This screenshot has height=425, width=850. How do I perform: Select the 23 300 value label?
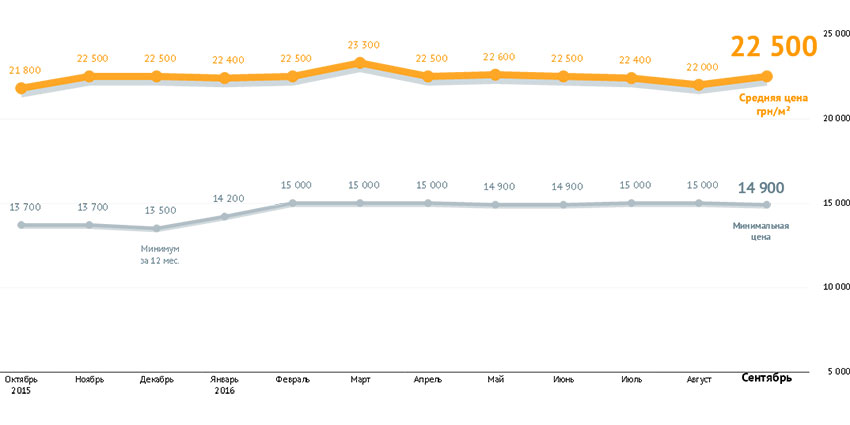tap(362, 44)
